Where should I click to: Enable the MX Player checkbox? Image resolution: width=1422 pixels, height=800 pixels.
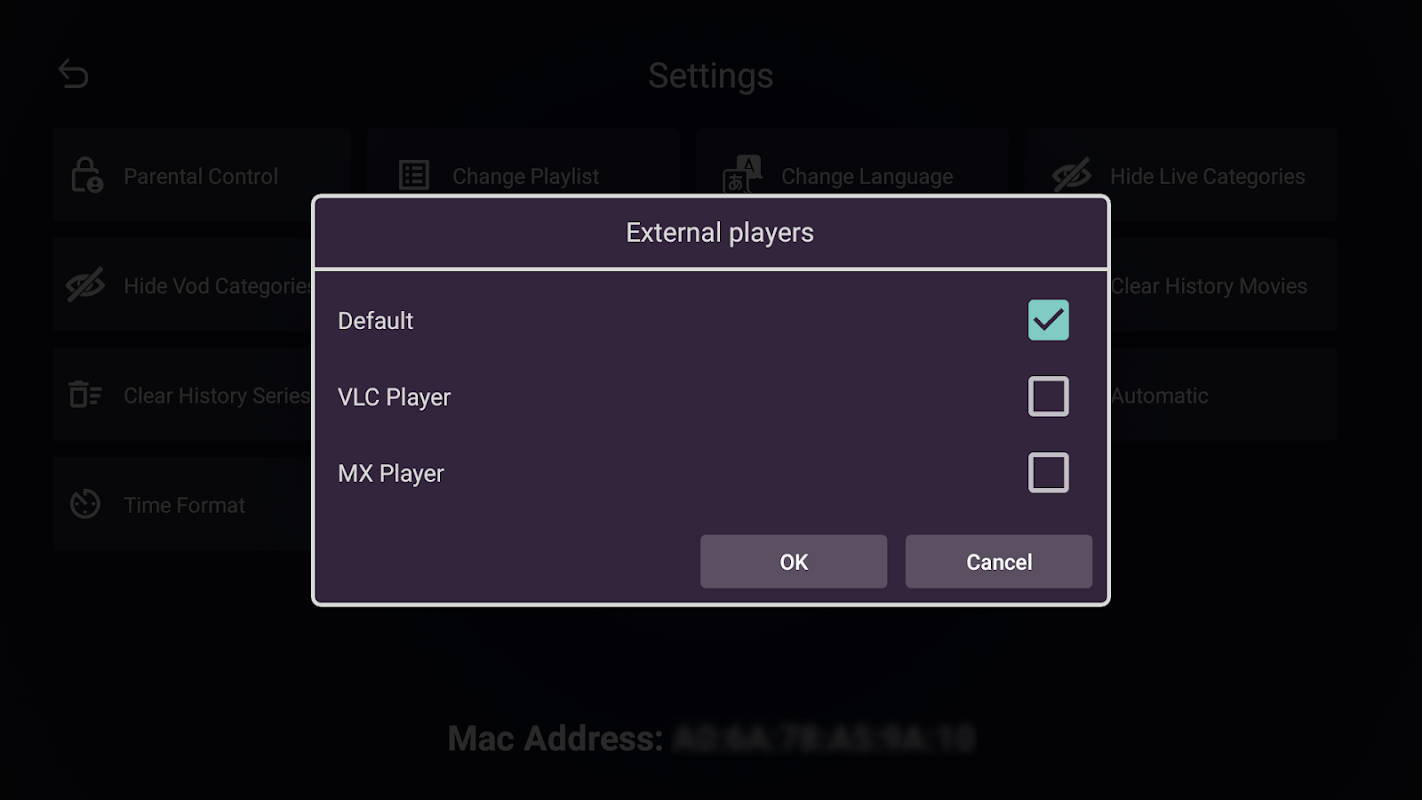(1048, 473)
